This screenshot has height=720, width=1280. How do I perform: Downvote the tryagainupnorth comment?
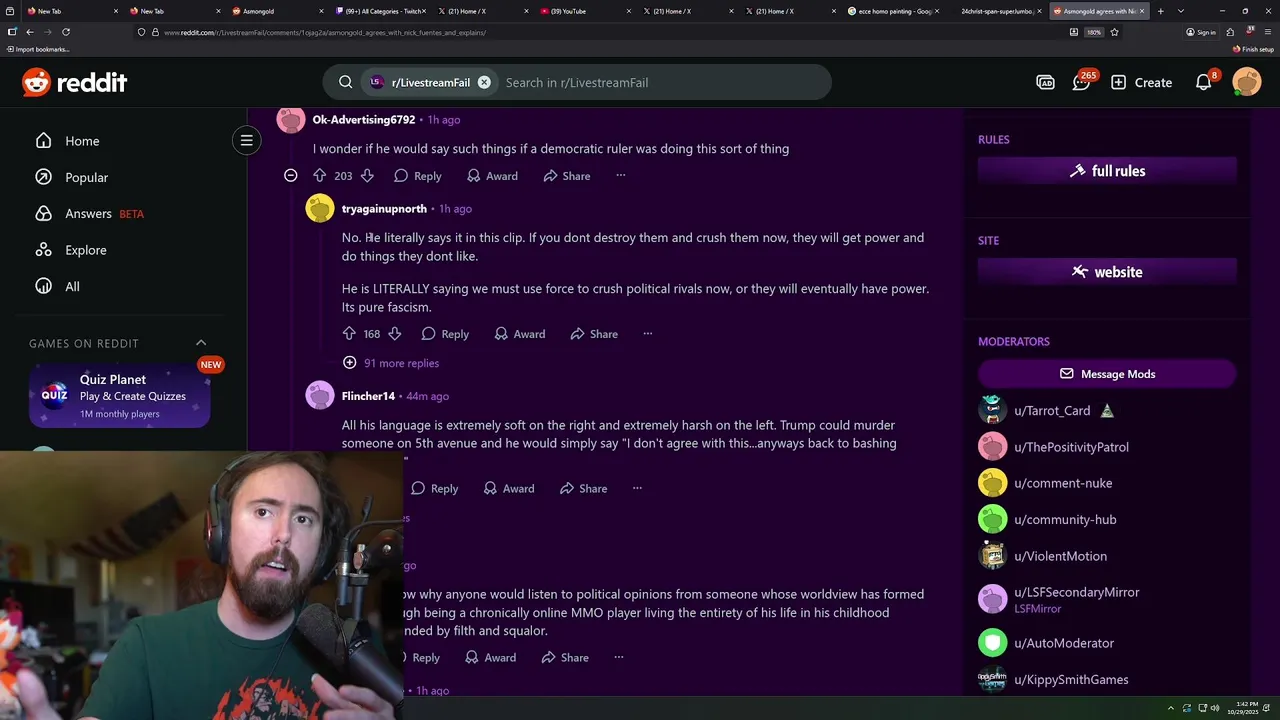(x=394, y=334)
